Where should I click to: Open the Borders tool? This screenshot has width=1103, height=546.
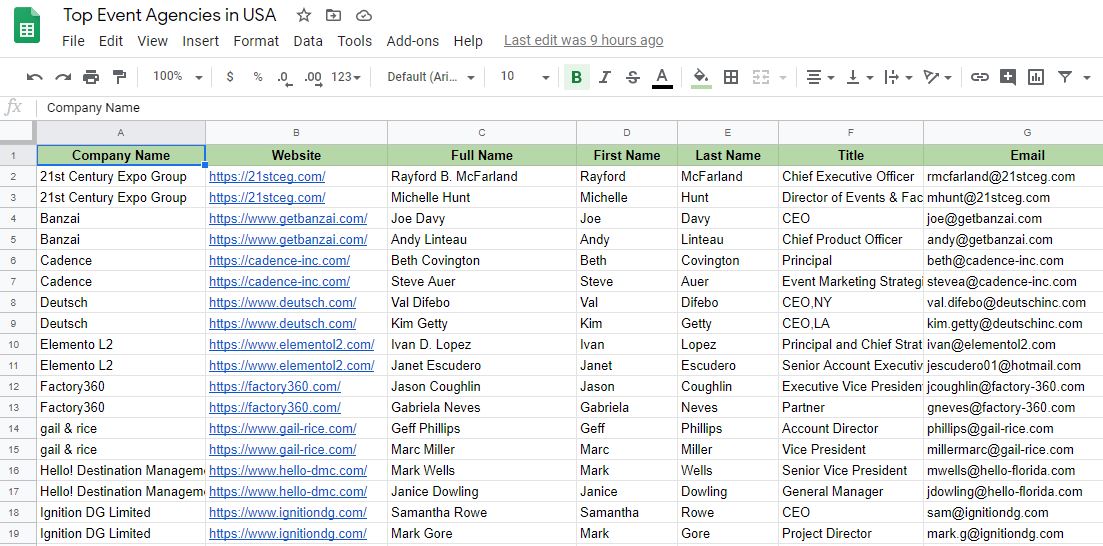click(731, 77)
